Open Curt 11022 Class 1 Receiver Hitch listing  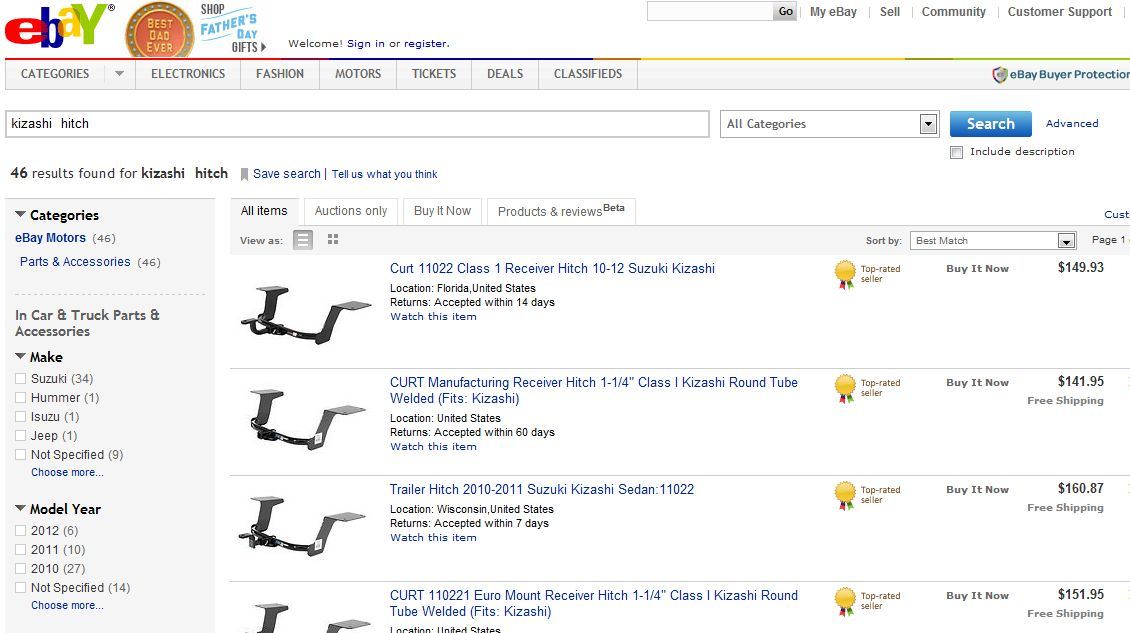click(552, 268)
